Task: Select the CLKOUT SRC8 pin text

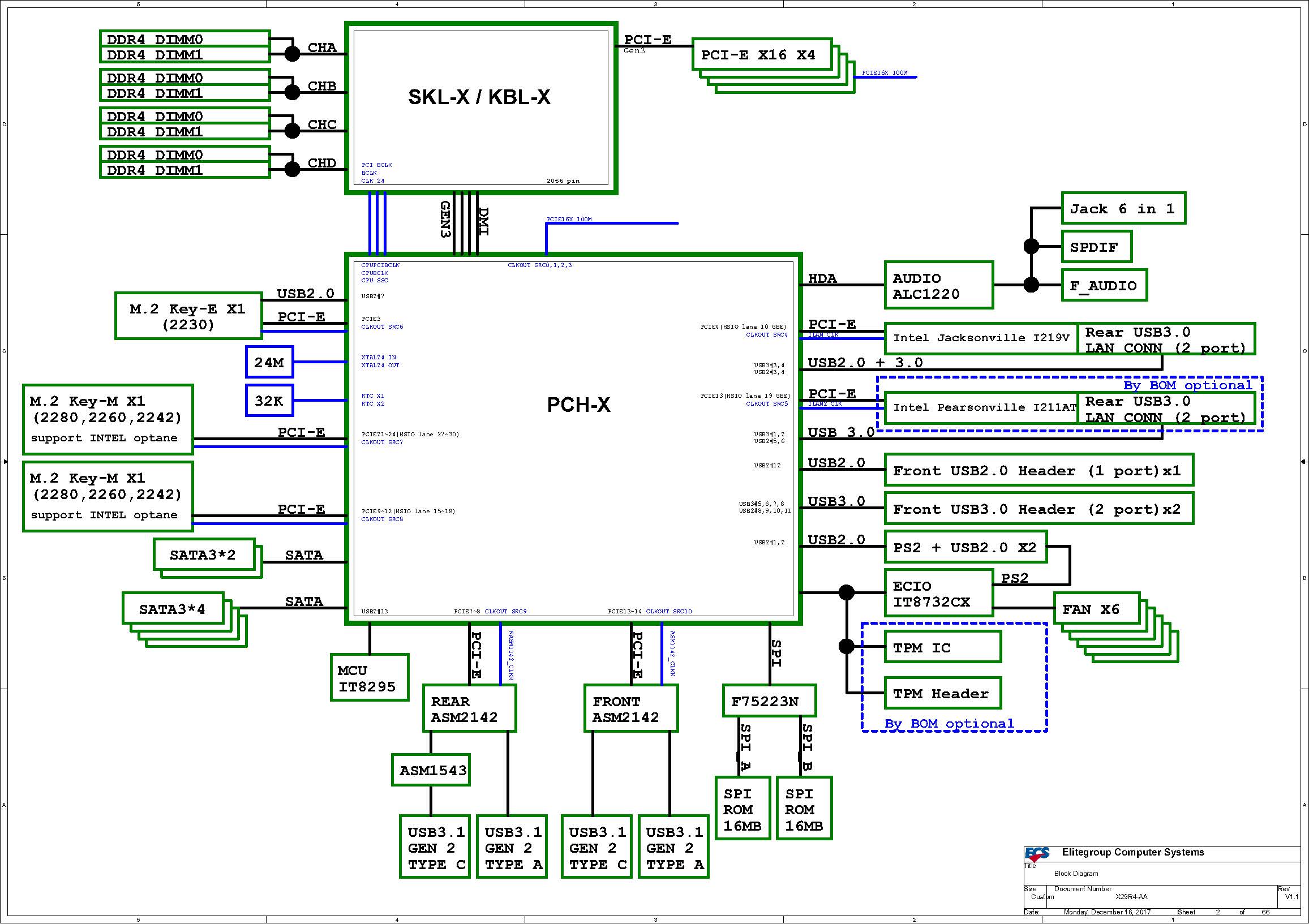Action: click(382, 519)
